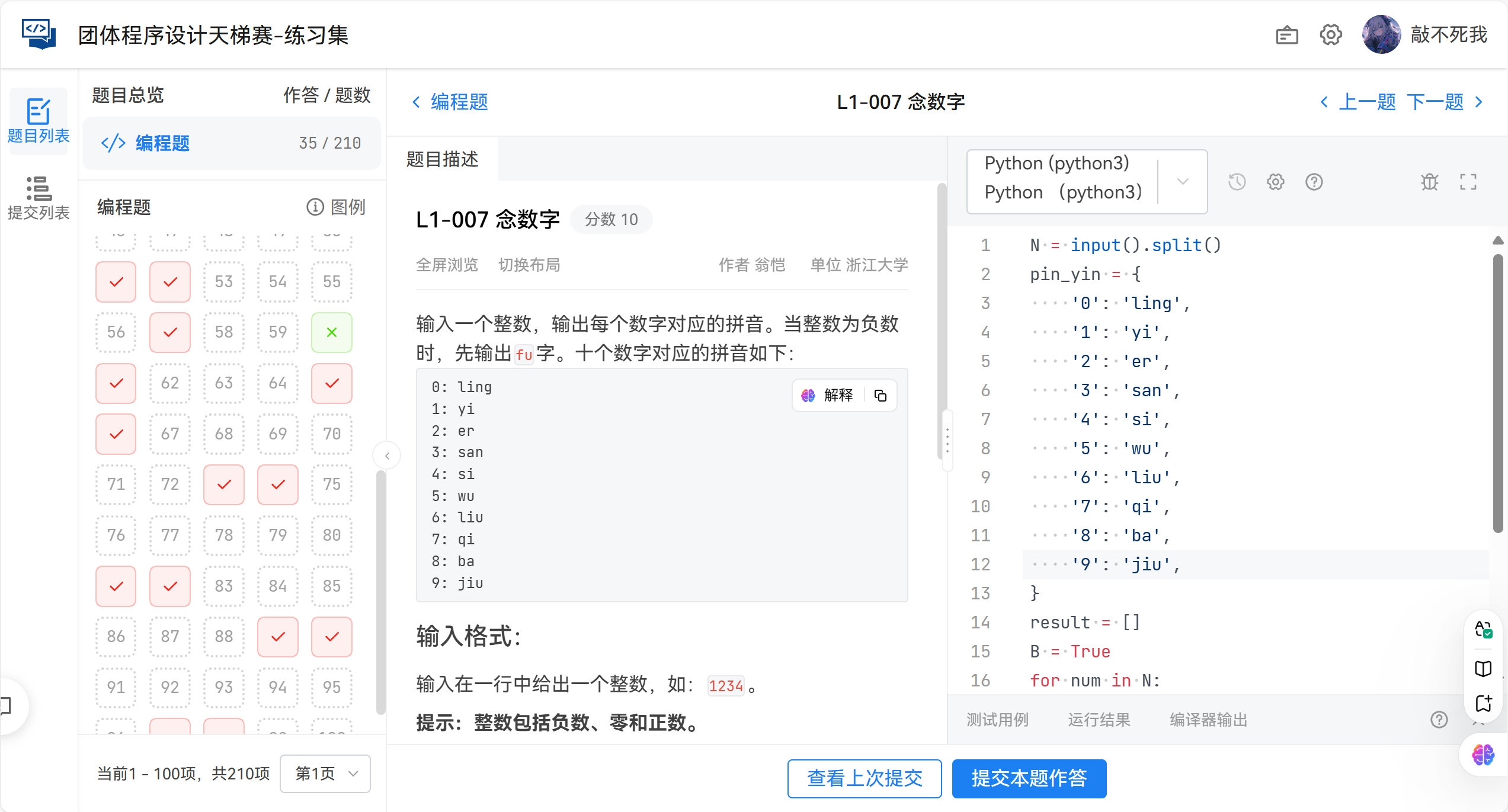Screen dimensions: 1508x812
Task: Expand the Python language dropdown
Action: click(1182, 182)
